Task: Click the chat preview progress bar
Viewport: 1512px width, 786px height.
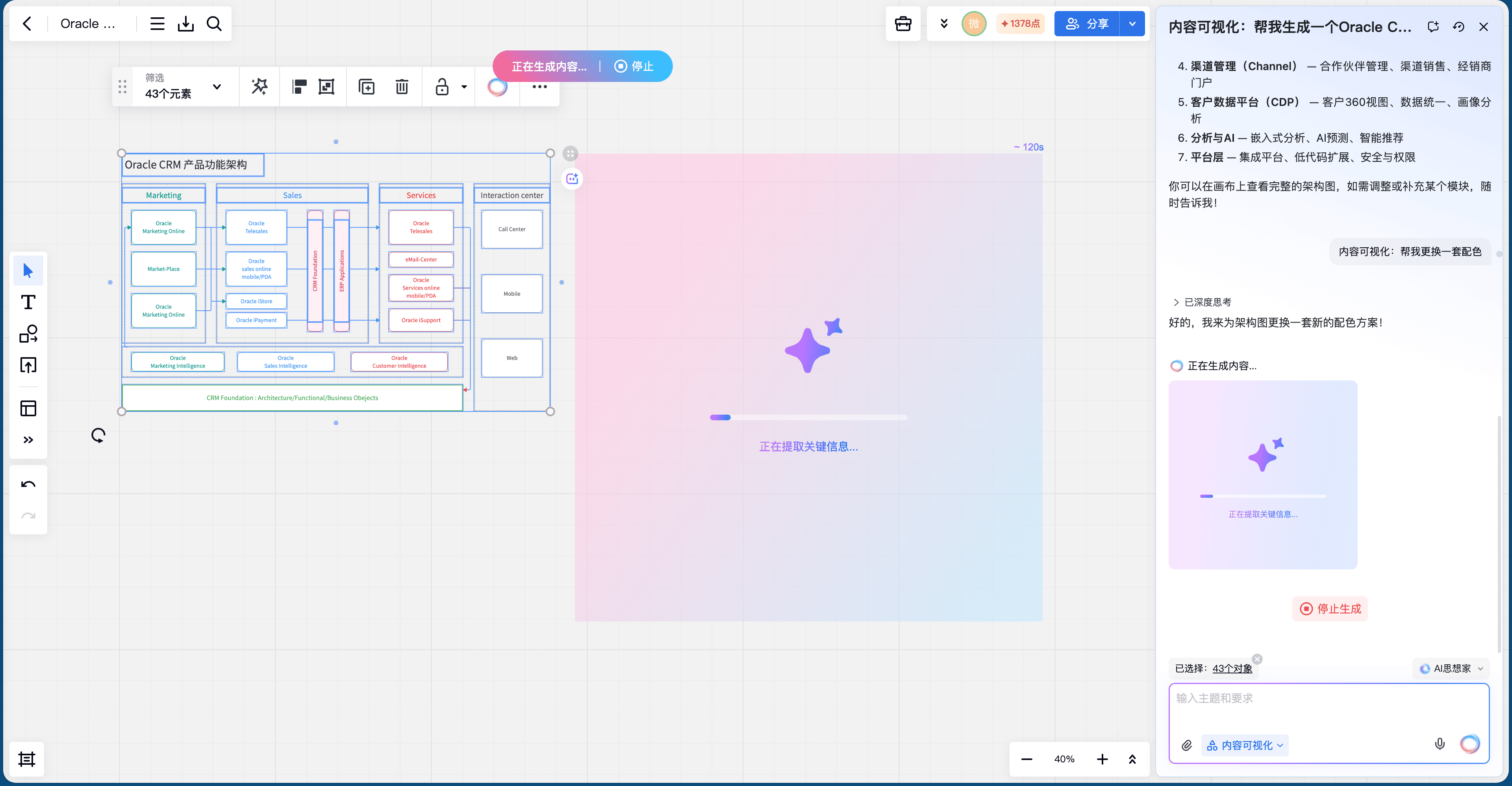Action: [x=1262, y=496]
